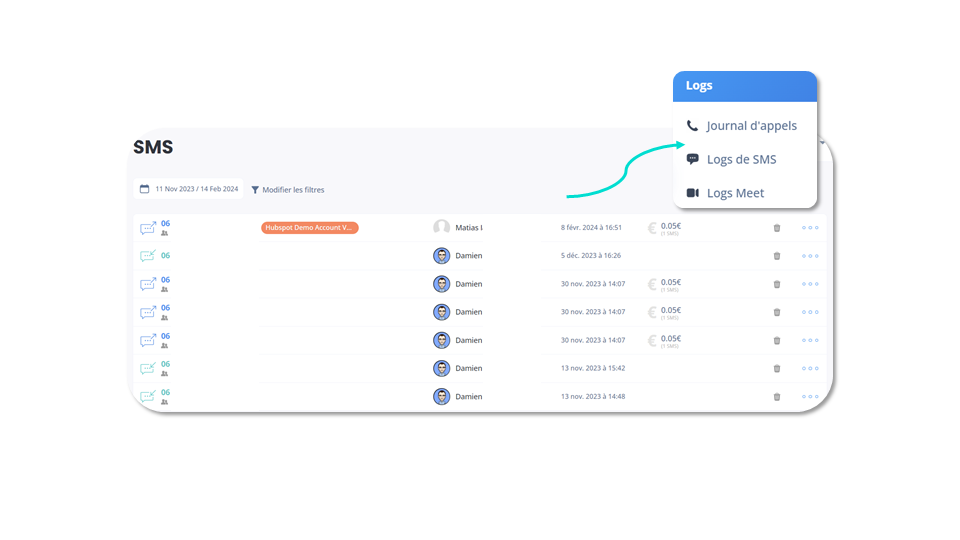Click outgoing SMS icon on Matias row

(x=148, y=228)
